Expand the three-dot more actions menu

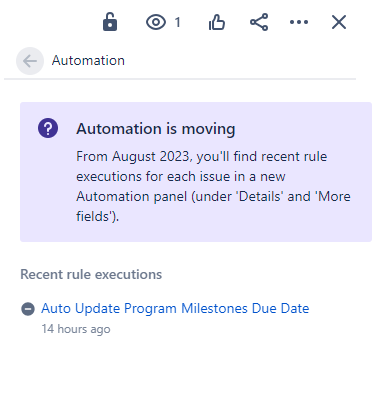point(299,22)
